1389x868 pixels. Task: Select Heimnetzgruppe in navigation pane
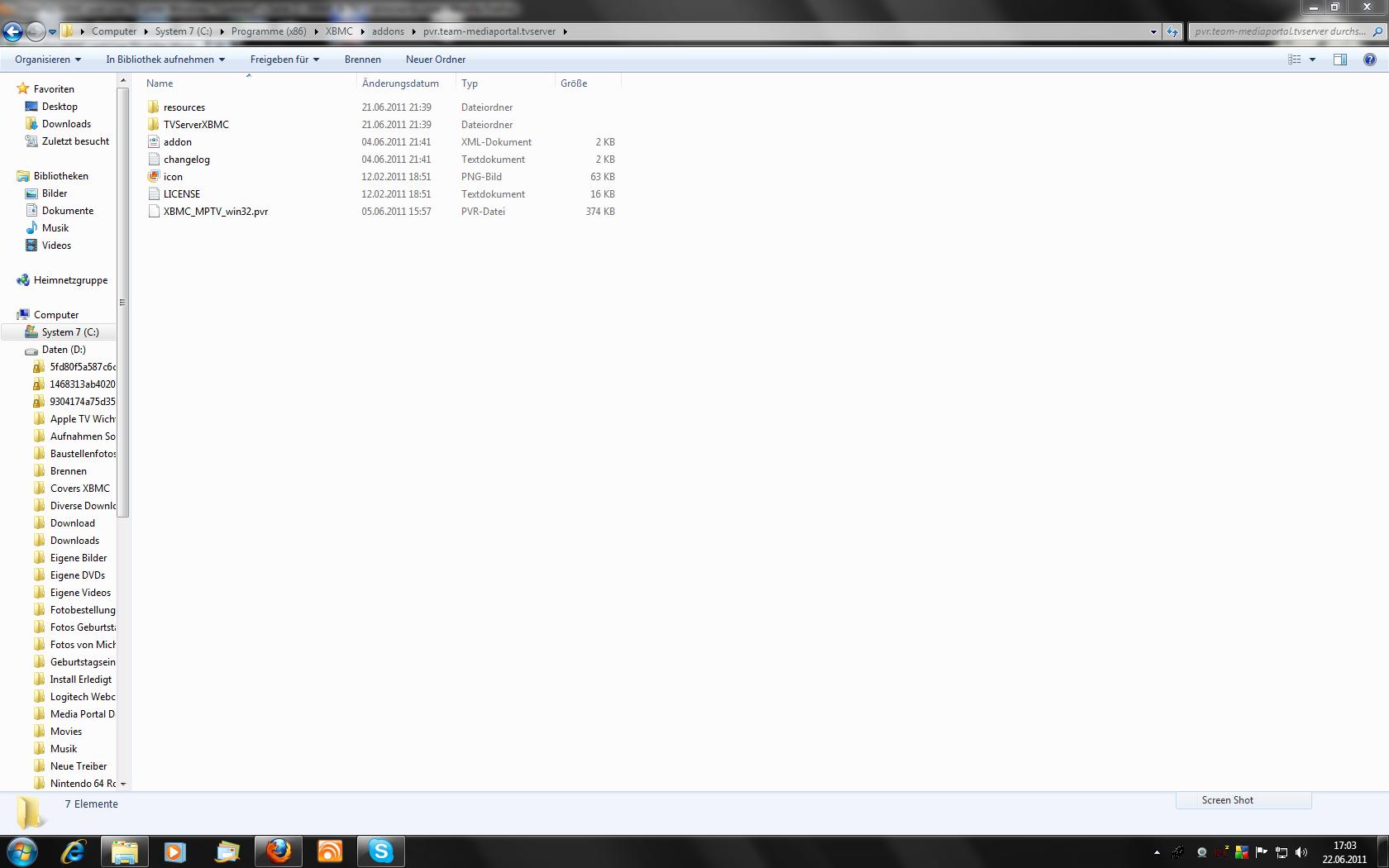[70, 280]
